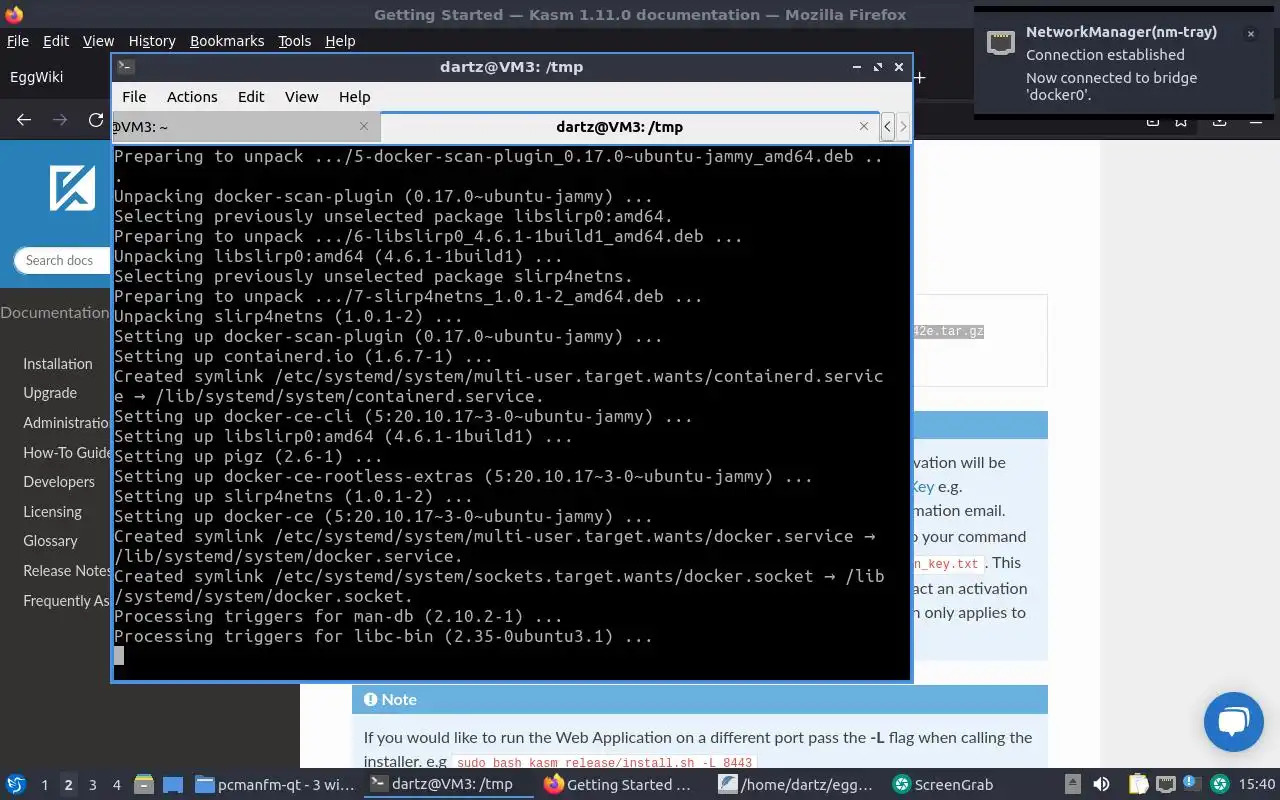Viewport: 1280px width, 800px height.
Task: Open Firefox File menu
Action: click(x=18, y=41)
